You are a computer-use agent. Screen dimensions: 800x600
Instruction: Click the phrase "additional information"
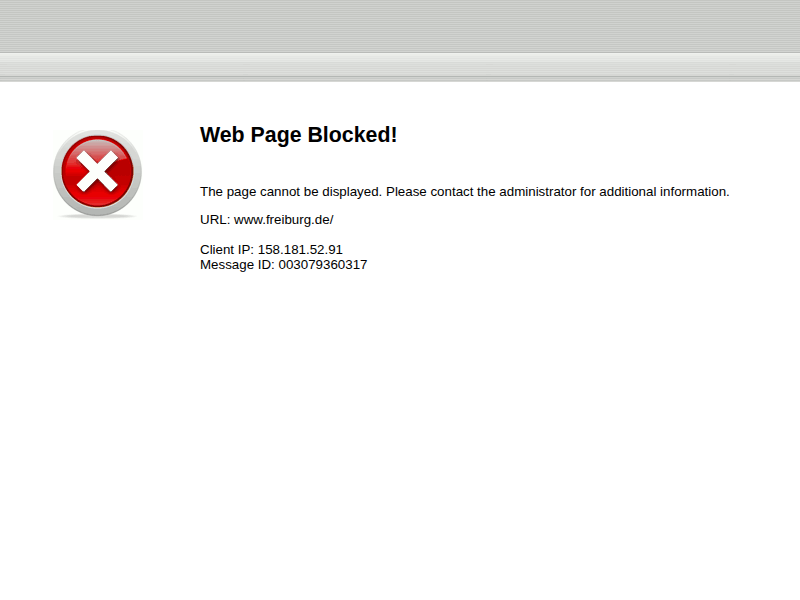click(x=664, y=192)
